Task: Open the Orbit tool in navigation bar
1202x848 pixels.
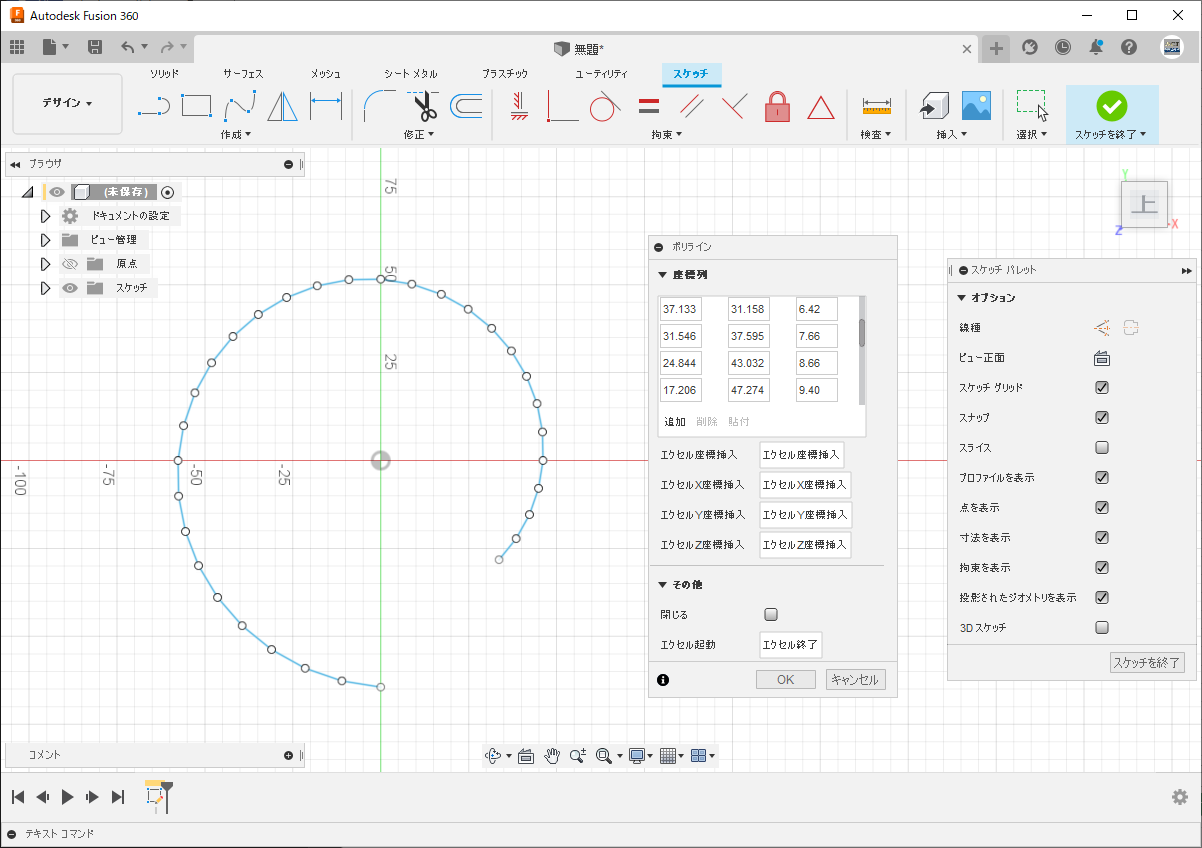Action: click(x=493, y=756)
